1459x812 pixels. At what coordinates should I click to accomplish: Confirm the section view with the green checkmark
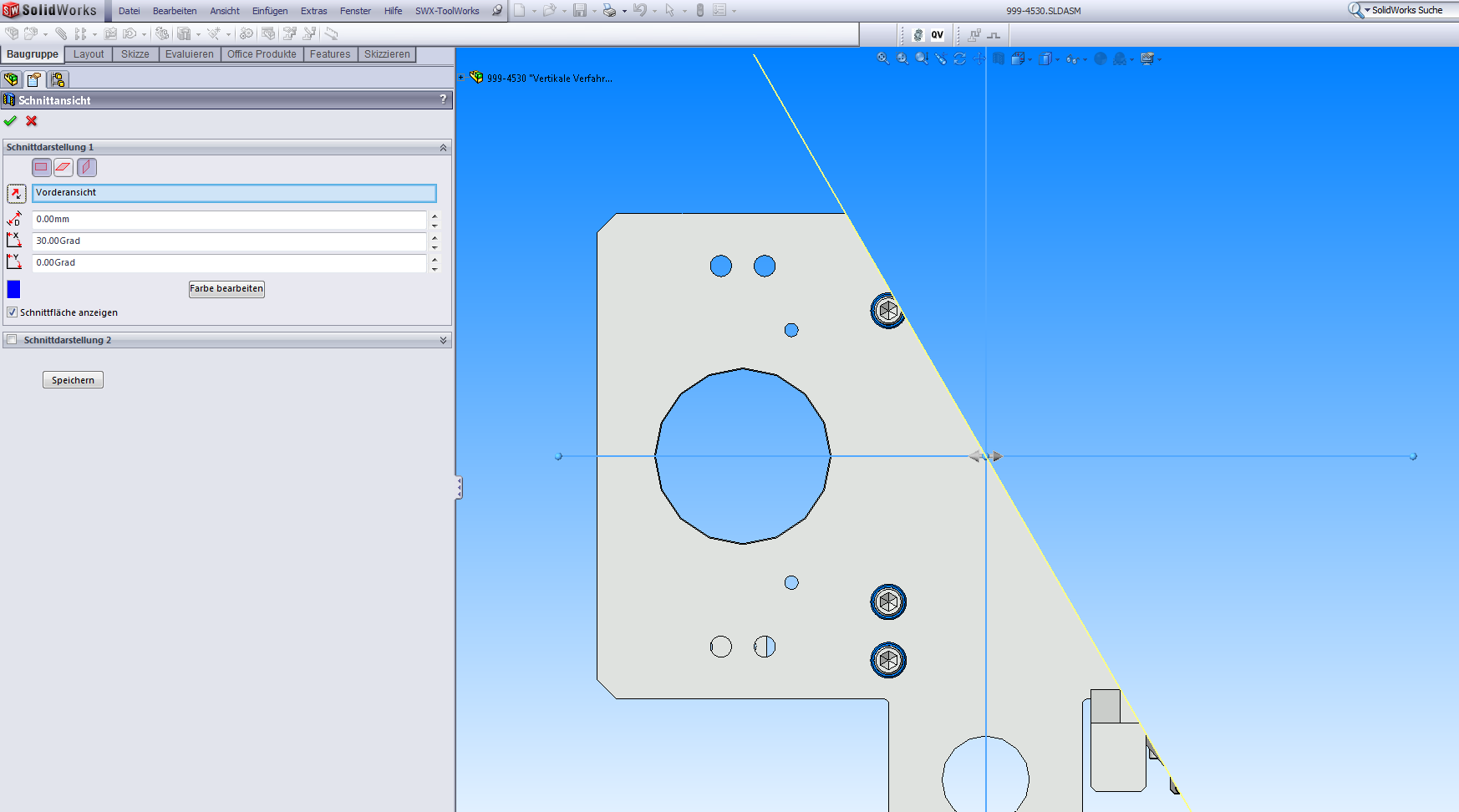tap(10, 121)
